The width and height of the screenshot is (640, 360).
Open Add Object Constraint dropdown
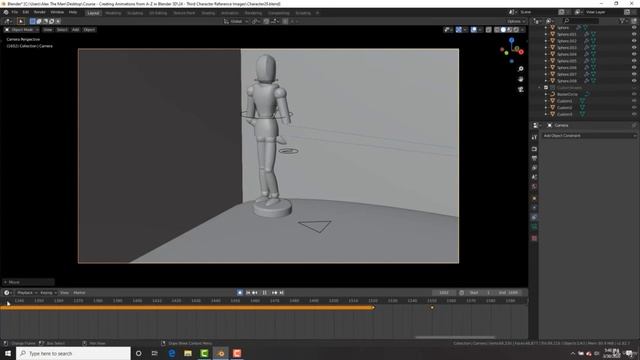pos(589,136)
